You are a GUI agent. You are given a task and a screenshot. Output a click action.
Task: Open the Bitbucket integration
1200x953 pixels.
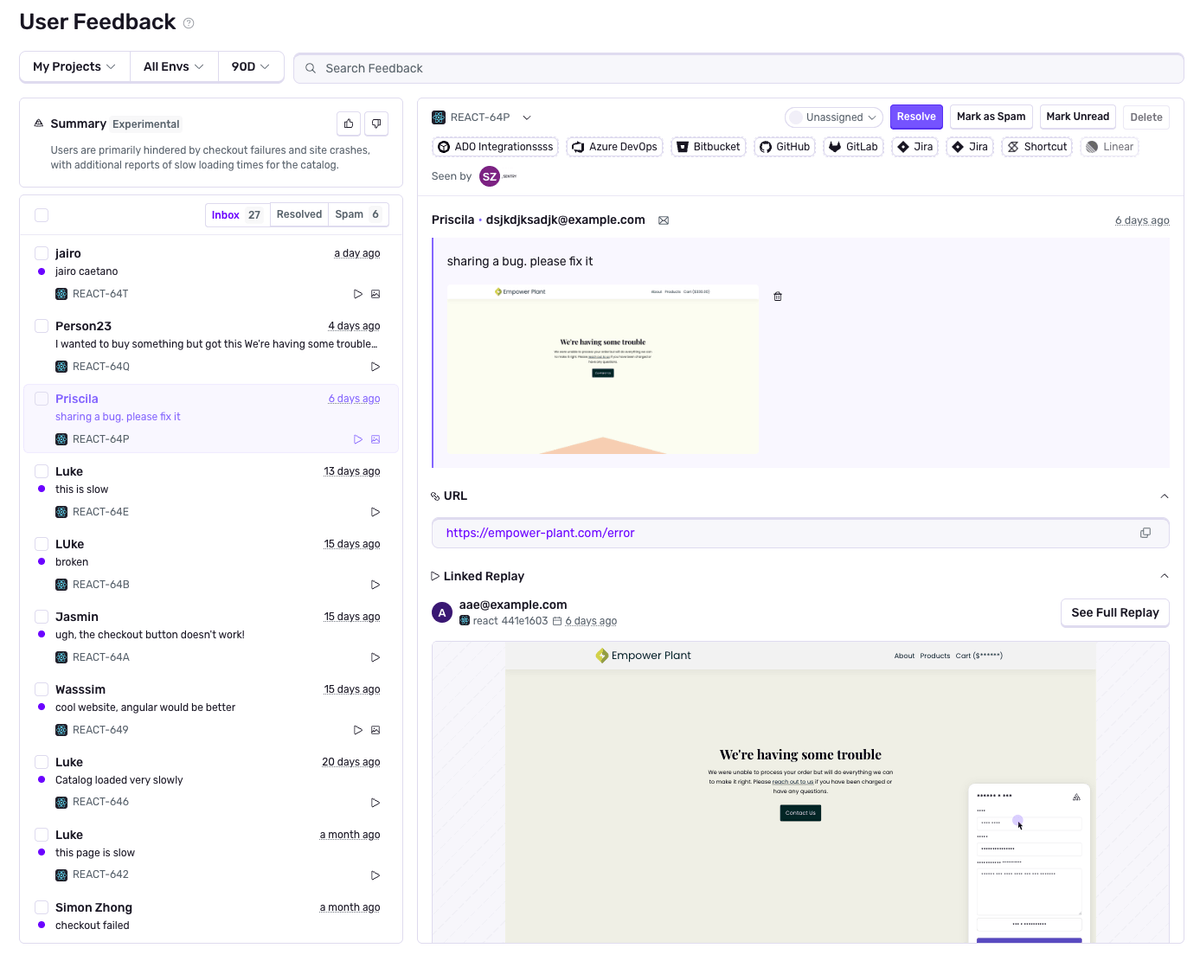(708, 146)
